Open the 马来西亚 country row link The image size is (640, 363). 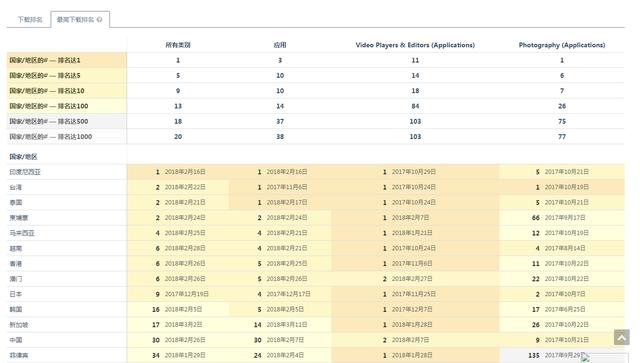22,233
